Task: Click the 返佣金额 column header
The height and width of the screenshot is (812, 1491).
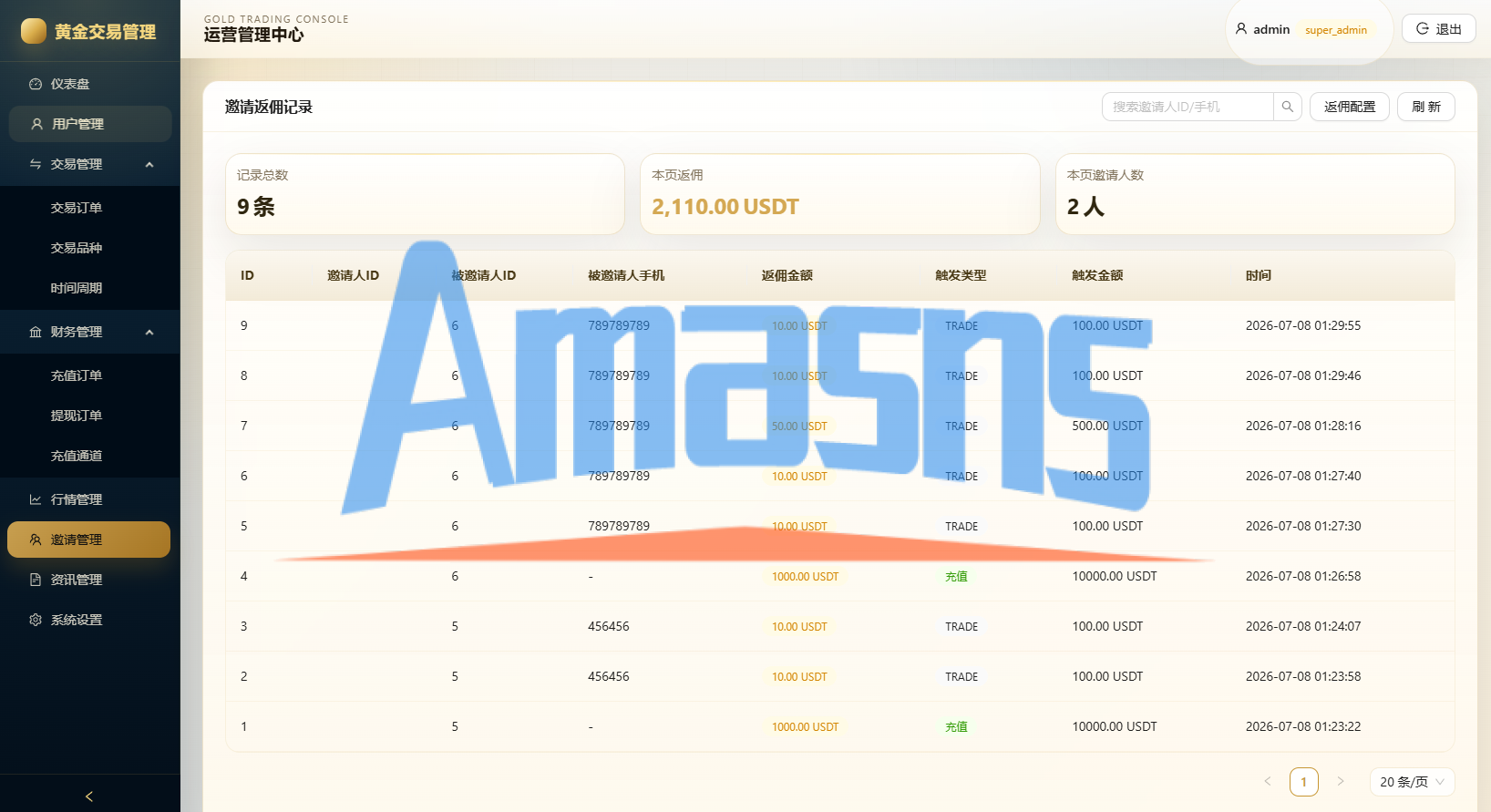Action: (x=787, y=275)
